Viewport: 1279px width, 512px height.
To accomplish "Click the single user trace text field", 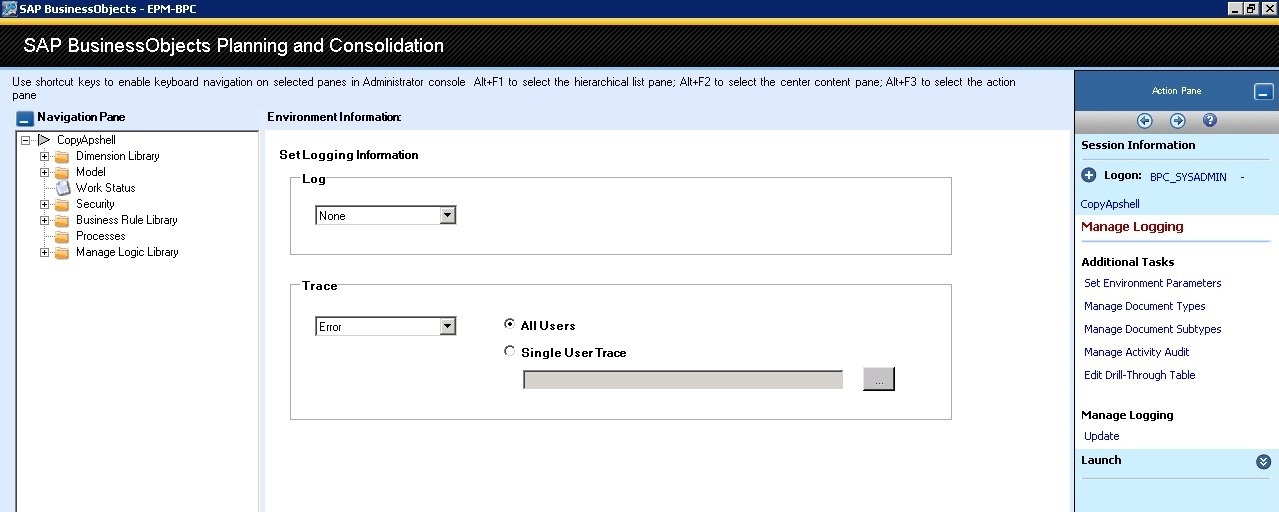I will [x=683, y=379].
